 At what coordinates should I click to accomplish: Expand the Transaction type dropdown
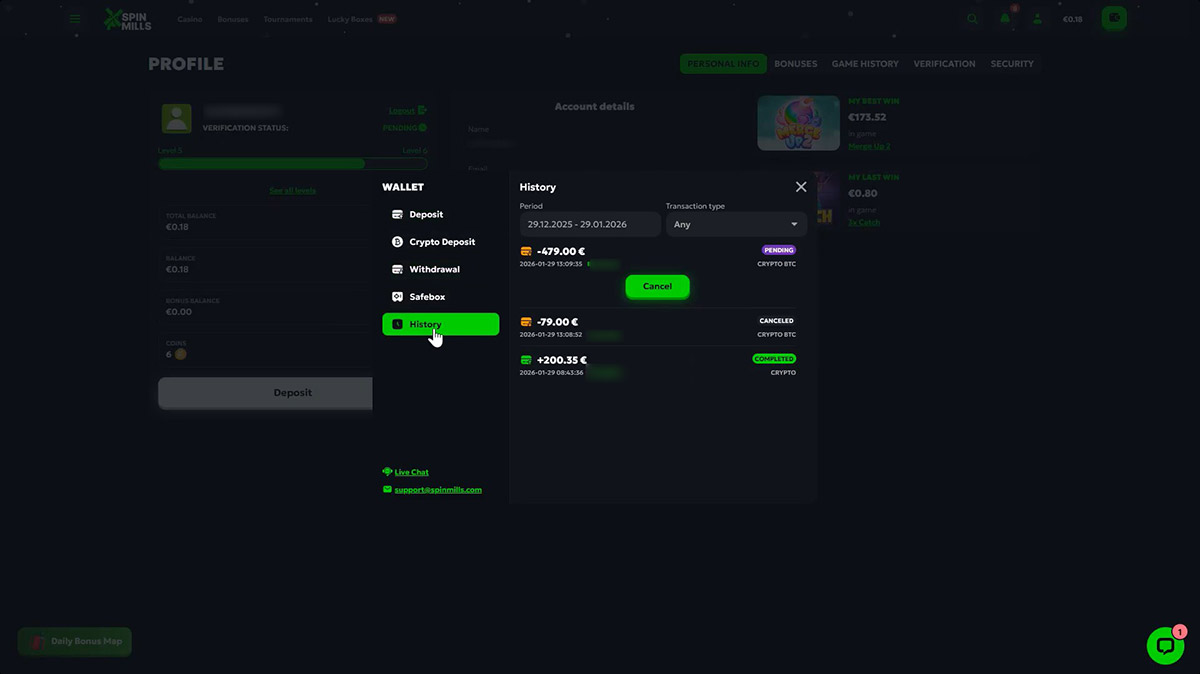click(x=736, y=225)
